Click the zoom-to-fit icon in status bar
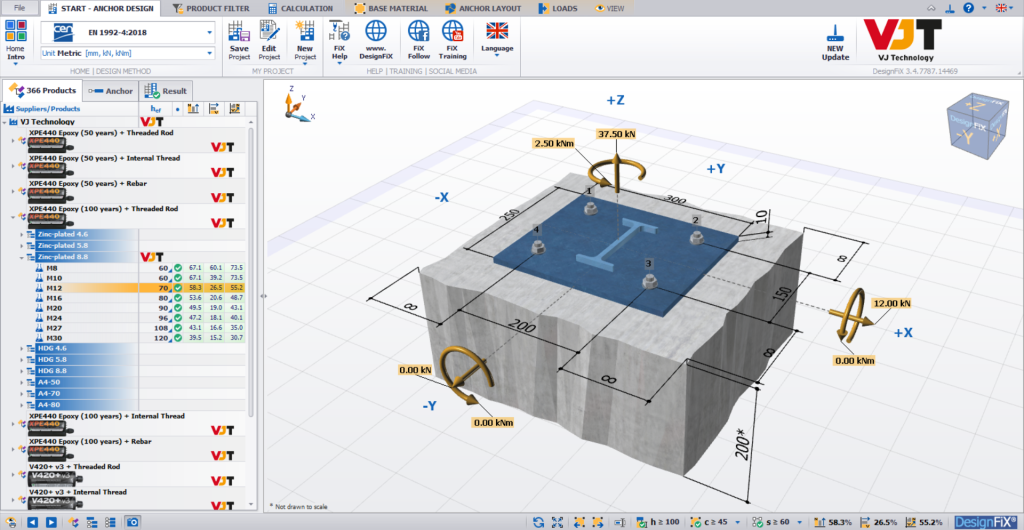 557,522
